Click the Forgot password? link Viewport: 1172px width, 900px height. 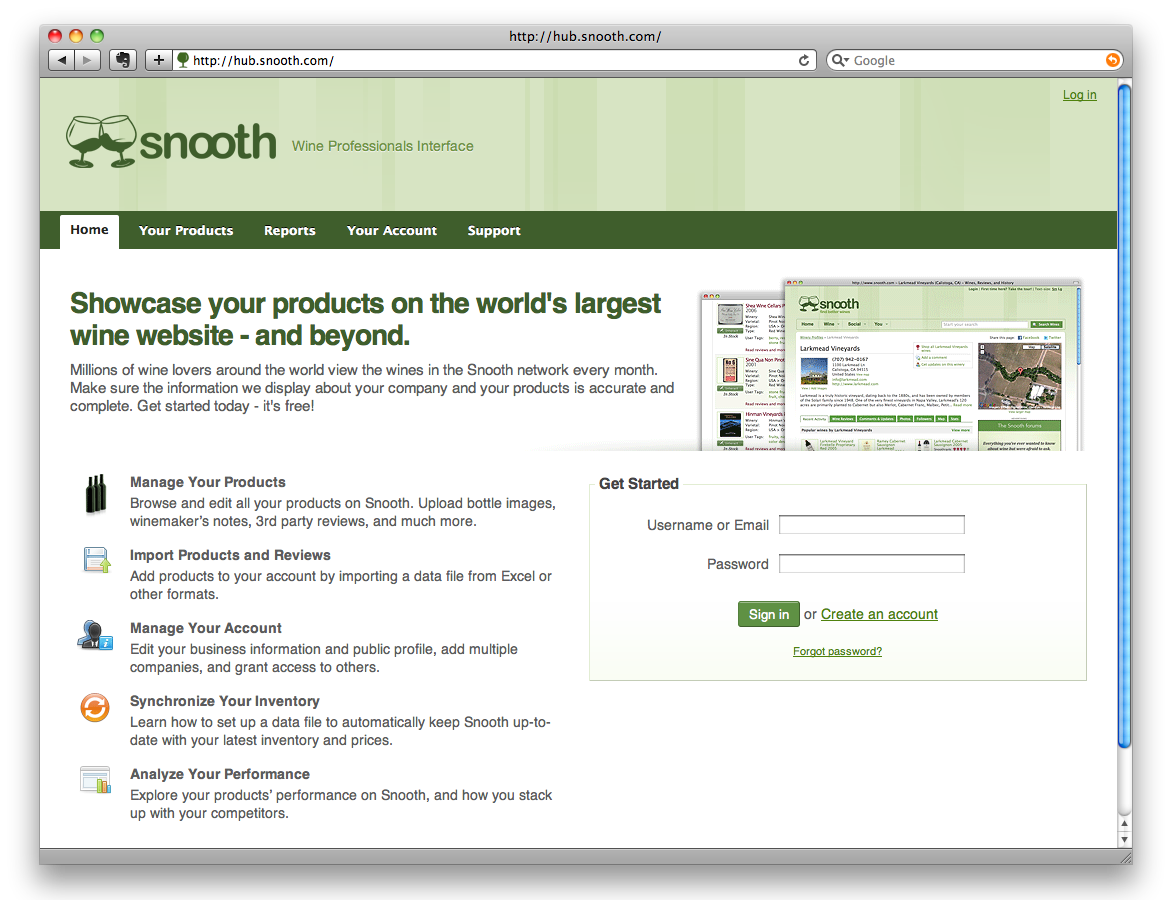(x=837, y=652)
